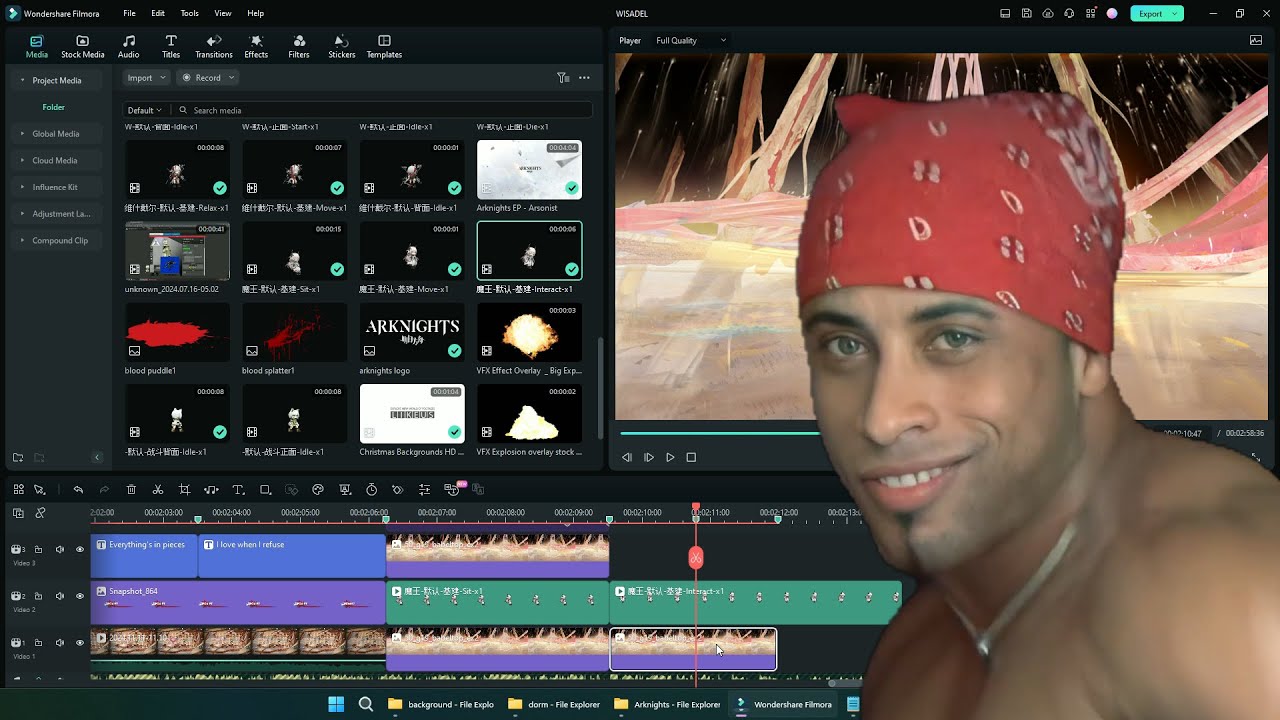Open the cloud upload icon

[1047, 13]
